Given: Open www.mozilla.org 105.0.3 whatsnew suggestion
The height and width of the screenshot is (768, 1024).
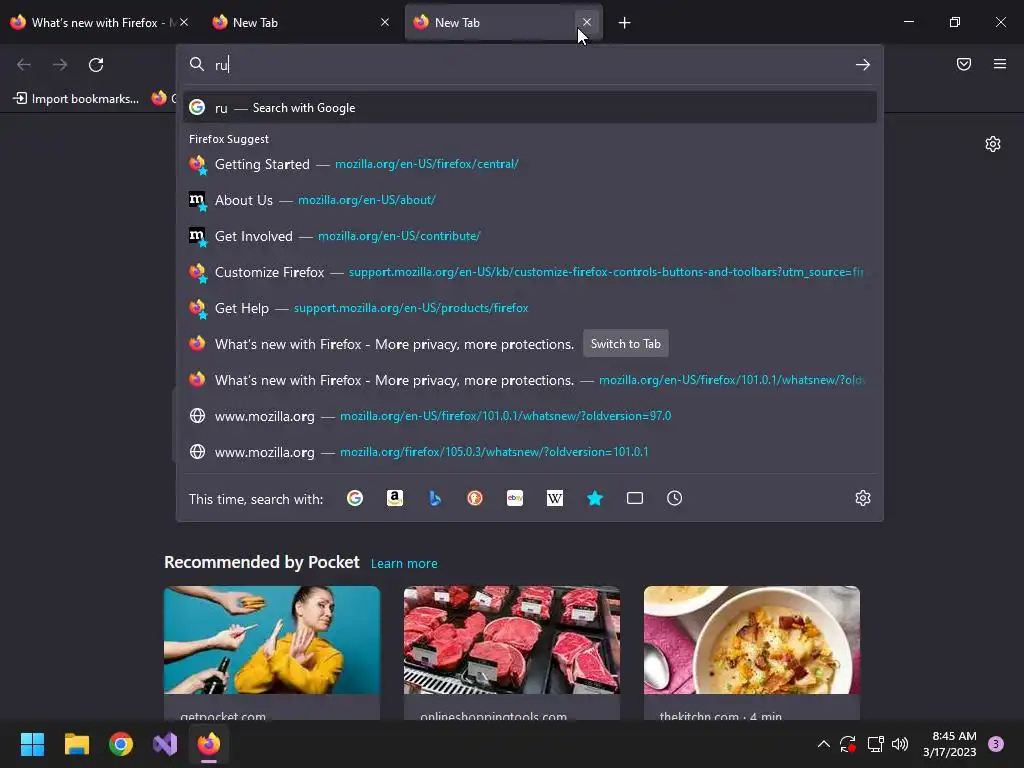Looking at the screenshot, I should click(x=530, y=451).
